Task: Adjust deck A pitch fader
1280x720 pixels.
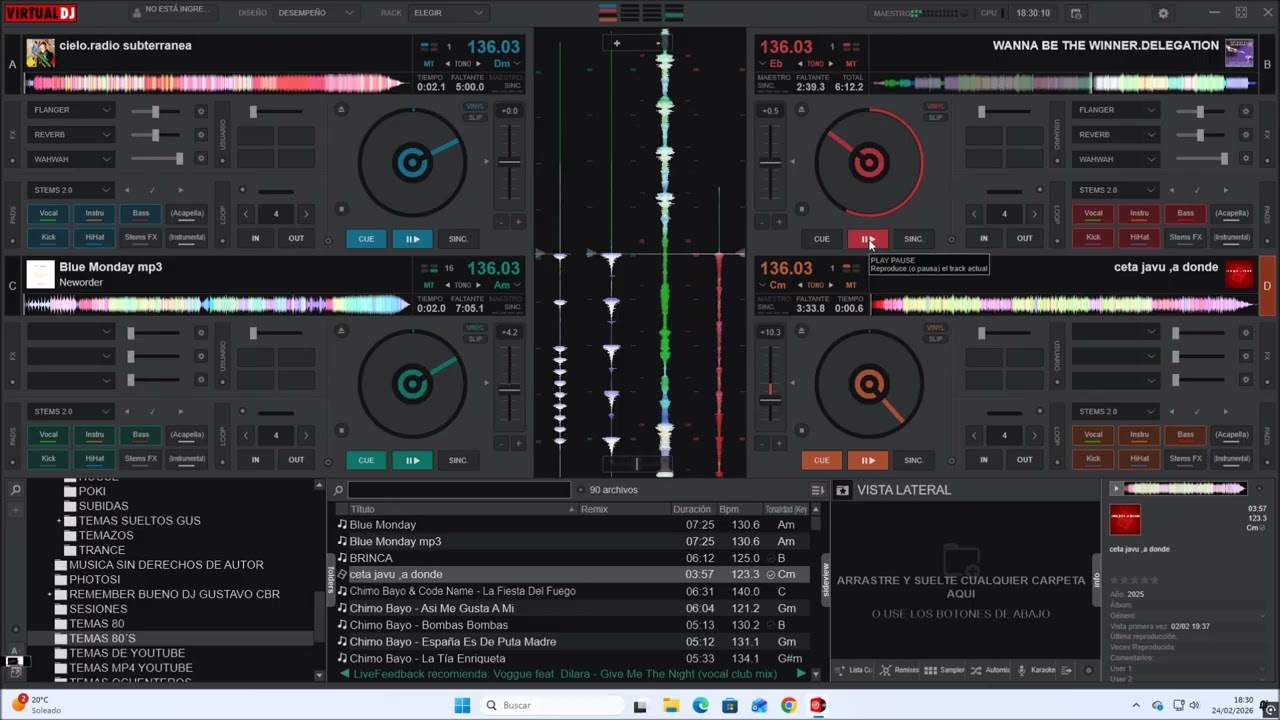Action: [510, 162]
